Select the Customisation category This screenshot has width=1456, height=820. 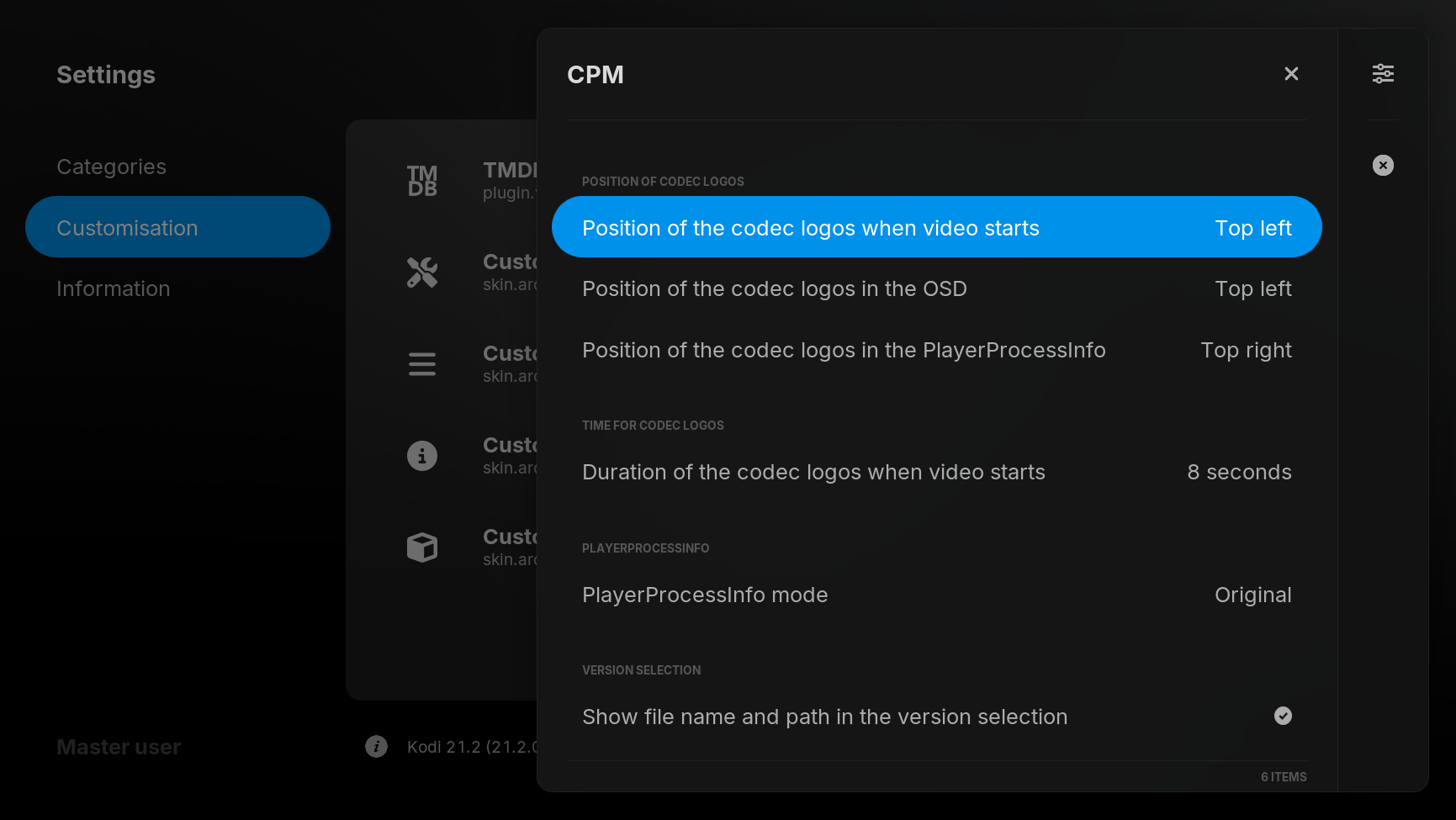(x=177, y=227)
